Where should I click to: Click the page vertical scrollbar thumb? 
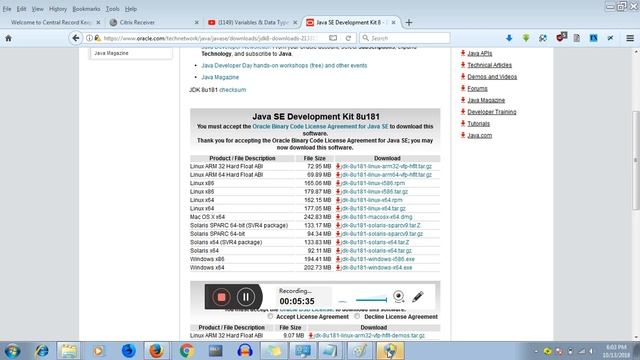[636, 160]
